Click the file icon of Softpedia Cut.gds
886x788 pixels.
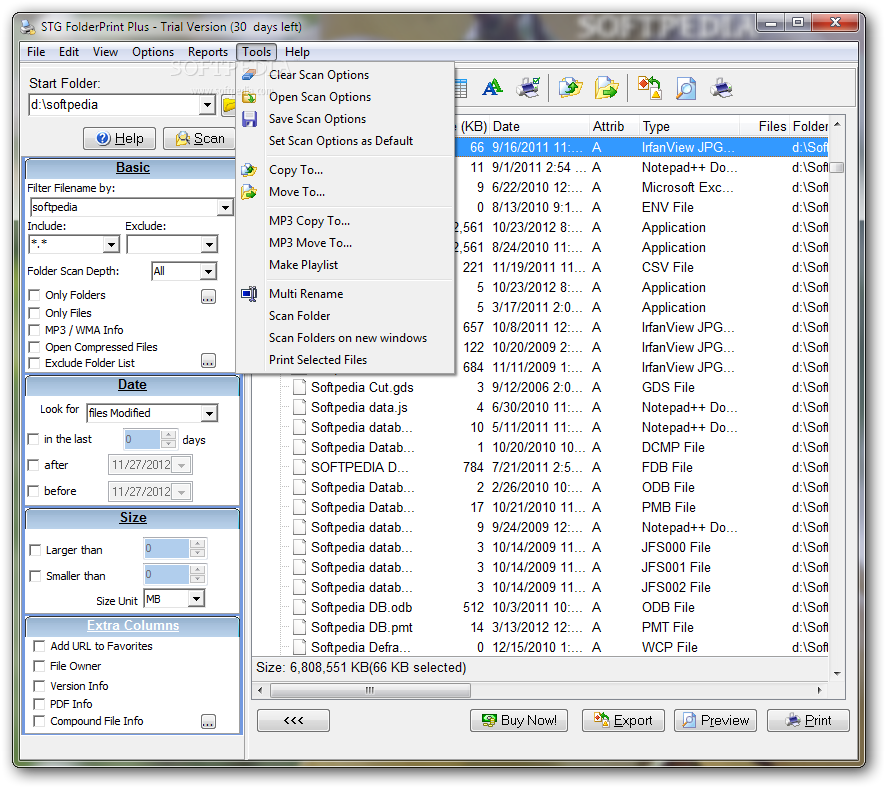pyautogui.click(x=300, y=387)
